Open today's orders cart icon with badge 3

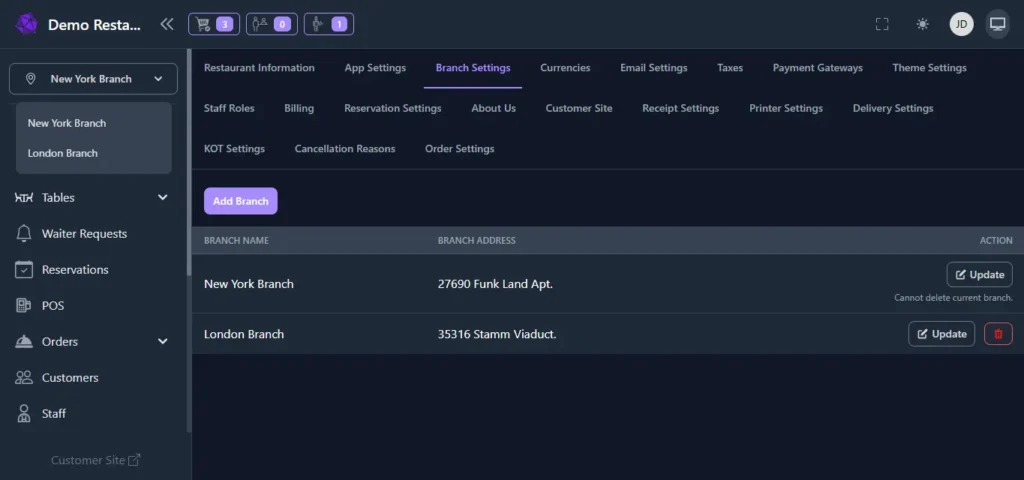click(x=214, y=24)
